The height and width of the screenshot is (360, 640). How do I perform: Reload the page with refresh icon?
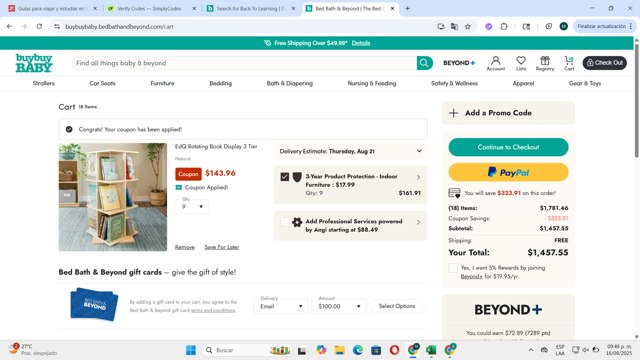click(x=39, y=26)
